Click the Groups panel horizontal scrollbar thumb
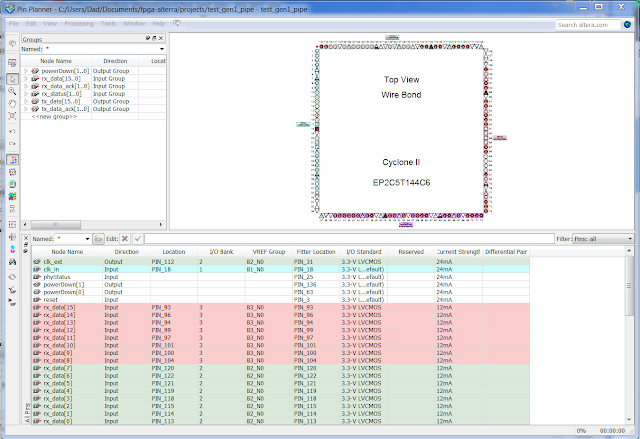 tap(56, 224)
